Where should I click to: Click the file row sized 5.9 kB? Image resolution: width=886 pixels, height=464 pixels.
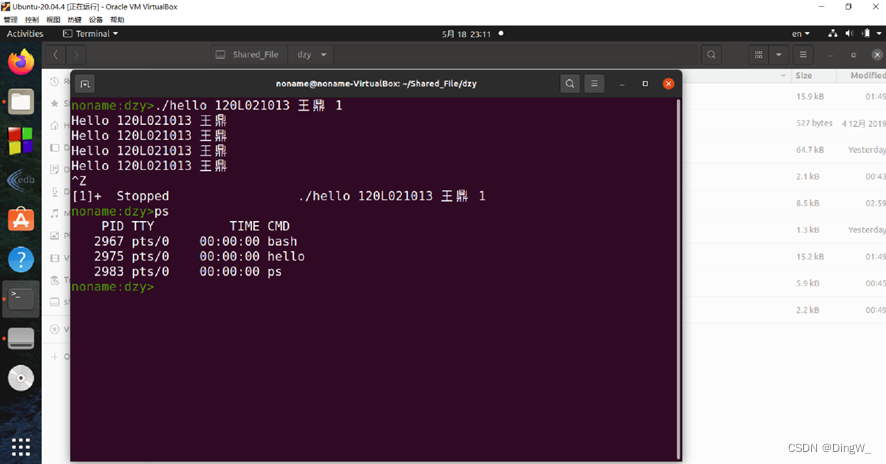(x=784, y=283)
